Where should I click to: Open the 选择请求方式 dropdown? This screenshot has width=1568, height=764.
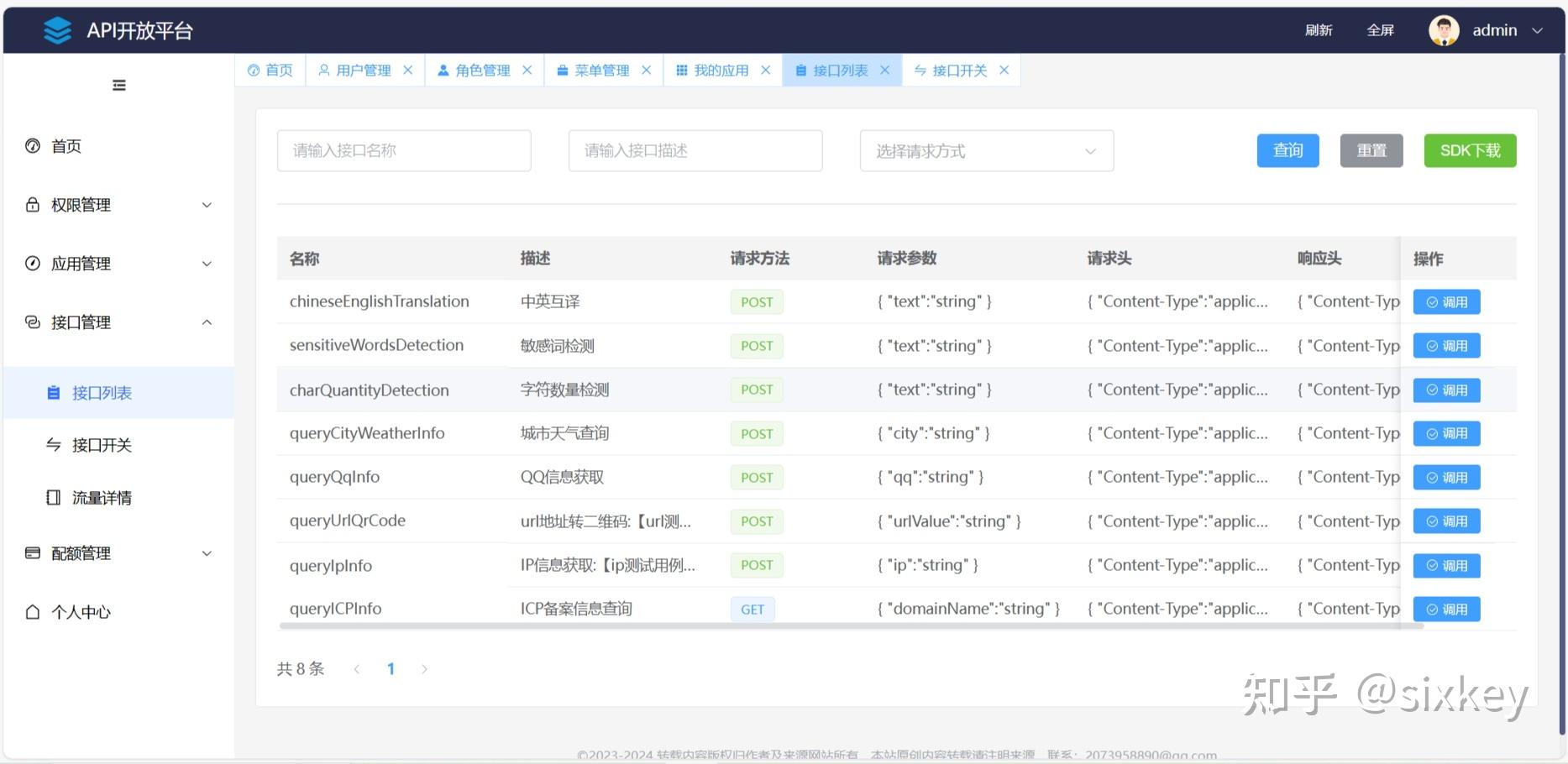985,150
